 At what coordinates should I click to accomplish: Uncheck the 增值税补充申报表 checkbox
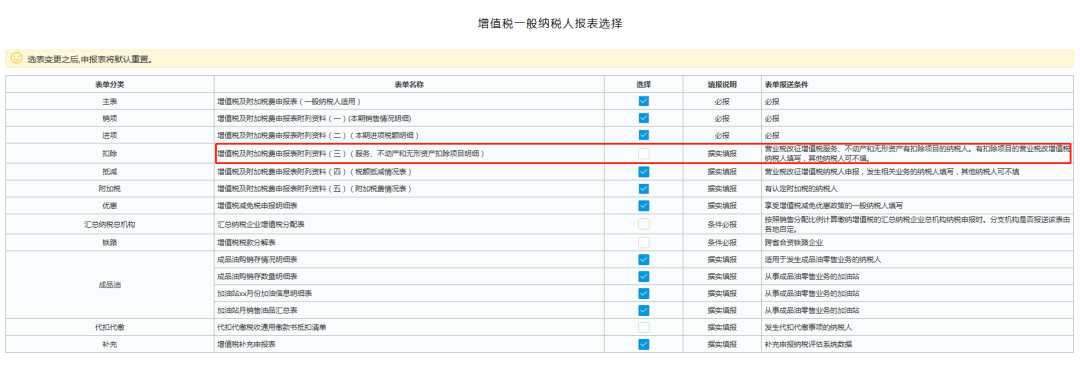click(x=643, y=344)
